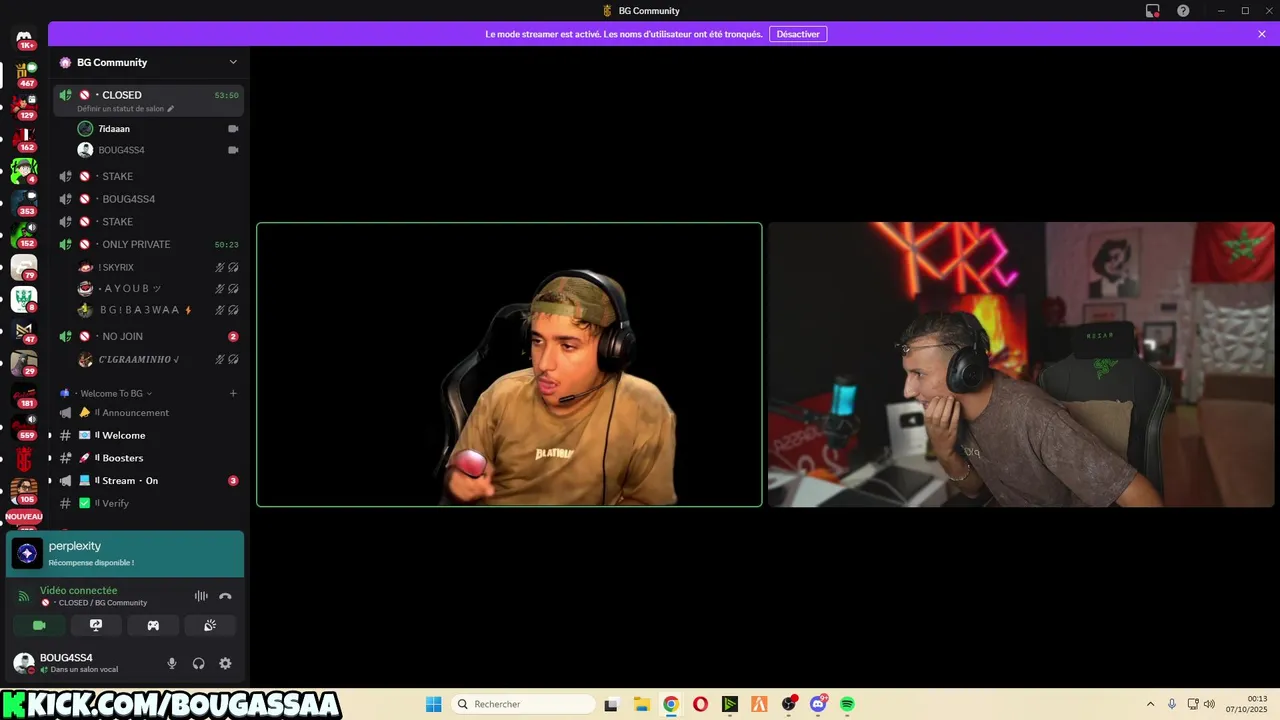Open server with 162 badge in sidebar
The image size is (1280, 720).
[x=24, y=137]
